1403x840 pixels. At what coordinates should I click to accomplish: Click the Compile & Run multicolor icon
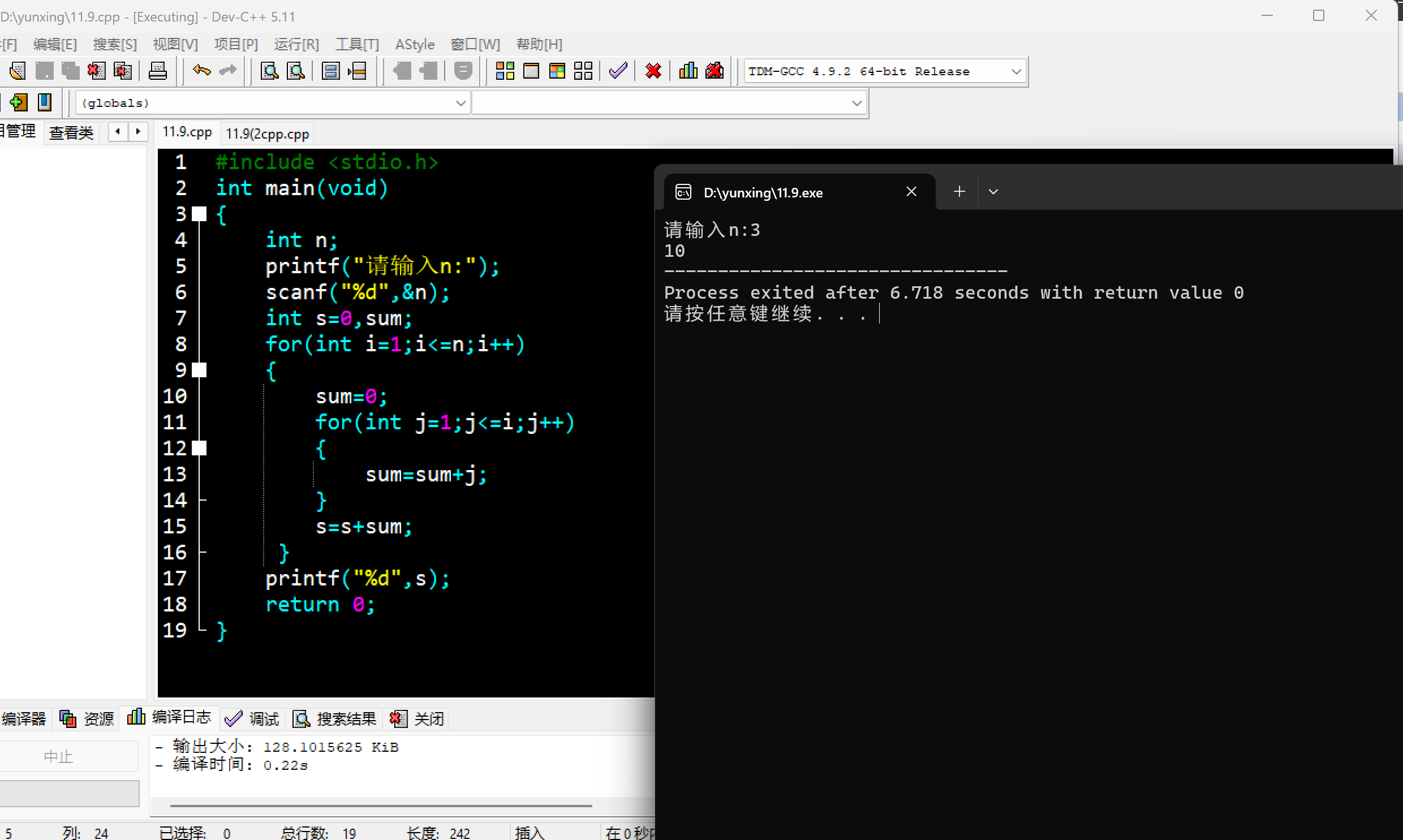point(557,71)
